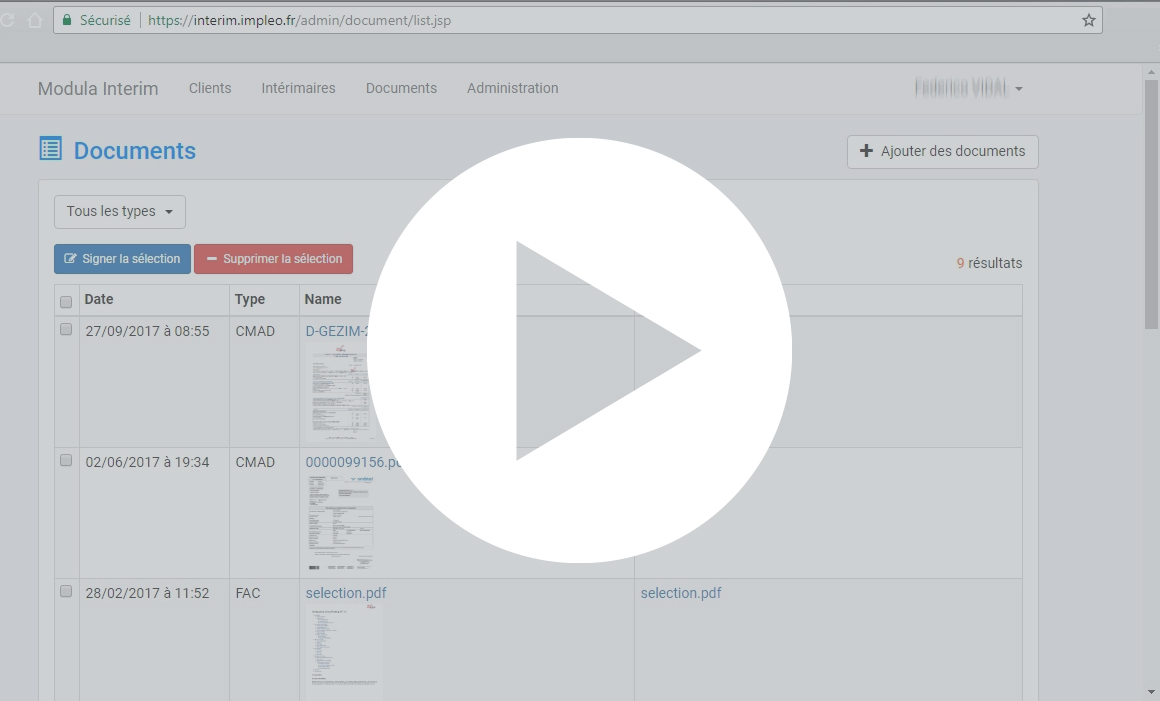This screenshot has width=1160, height=701.
Task: Open the Tous les types filter dropdown
Action: click(120, 211)
